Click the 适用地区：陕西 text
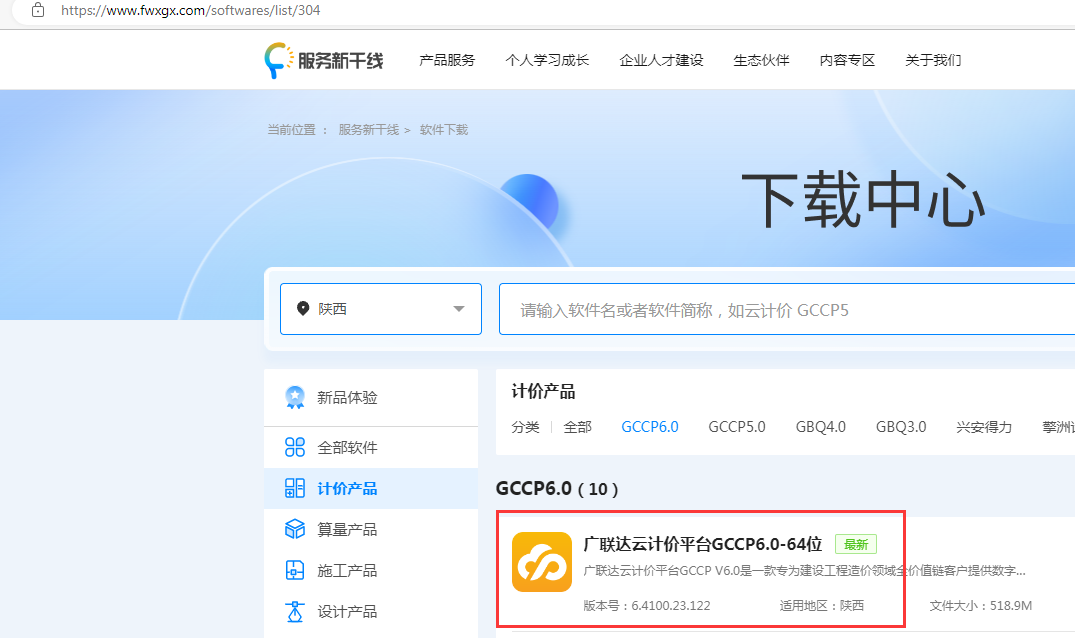The image size is (1075, 638). (821, 605)
